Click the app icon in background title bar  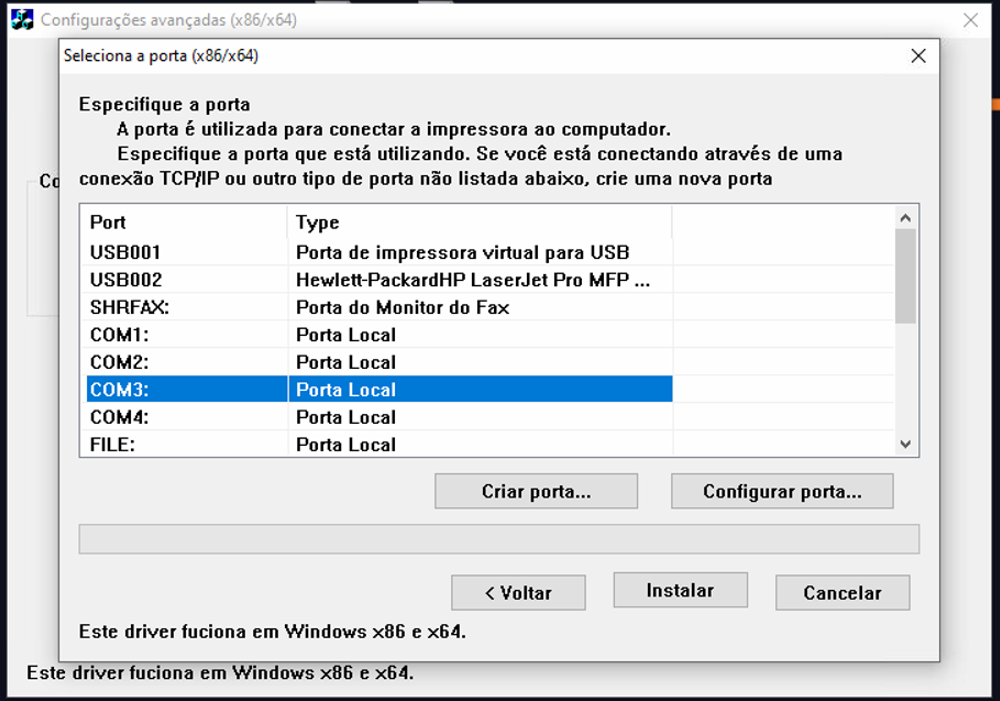click(22, 20)
